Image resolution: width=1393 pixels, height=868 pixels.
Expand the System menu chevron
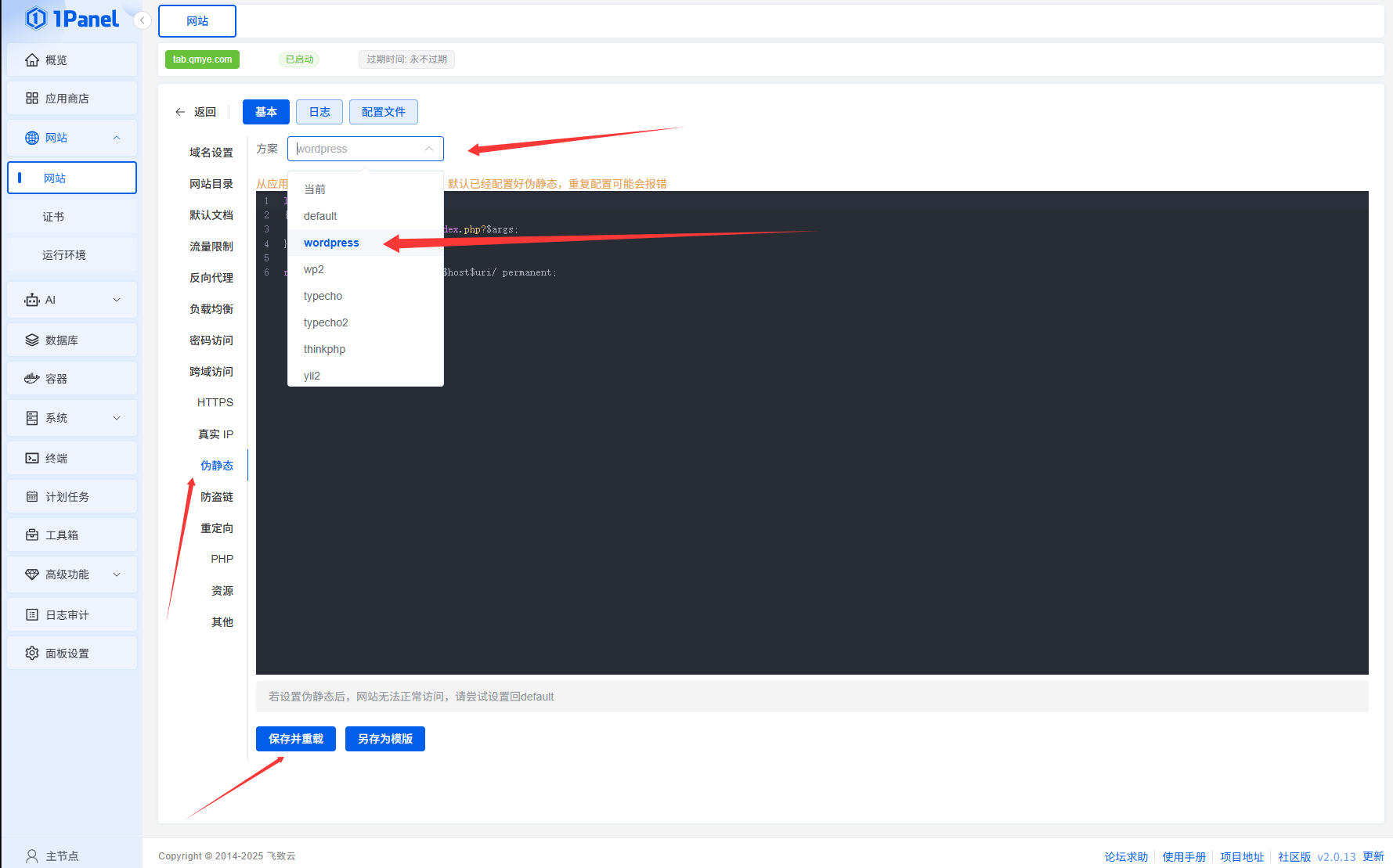point(117,418)
